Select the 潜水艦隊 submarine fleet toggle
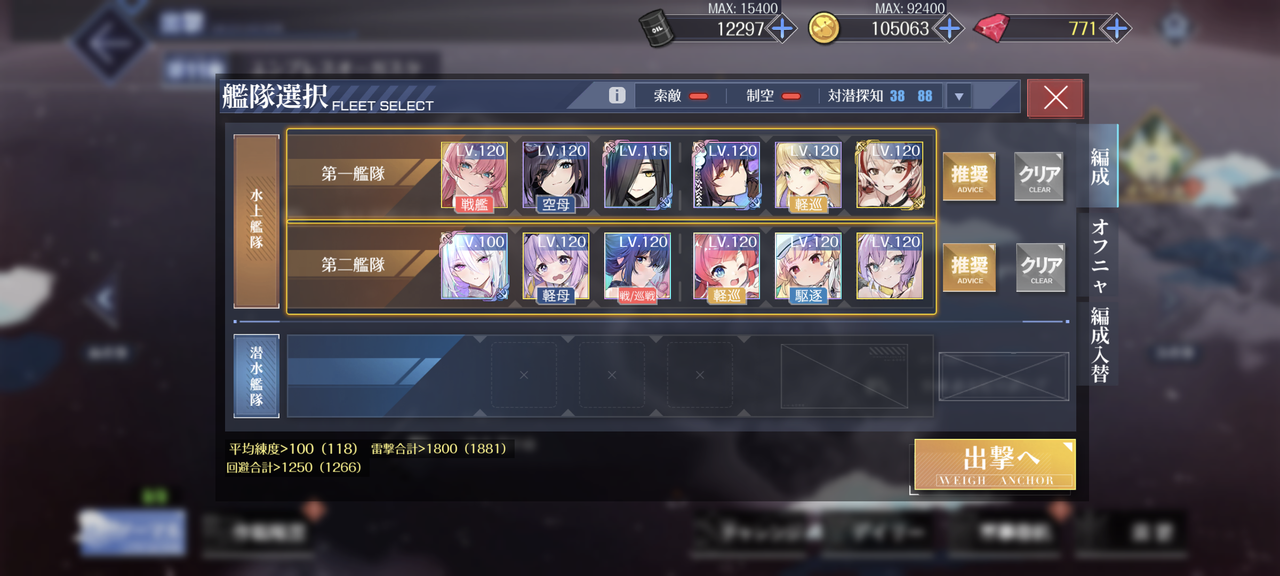The width and height of the screenshot is (1280, 576). (256, 375)
